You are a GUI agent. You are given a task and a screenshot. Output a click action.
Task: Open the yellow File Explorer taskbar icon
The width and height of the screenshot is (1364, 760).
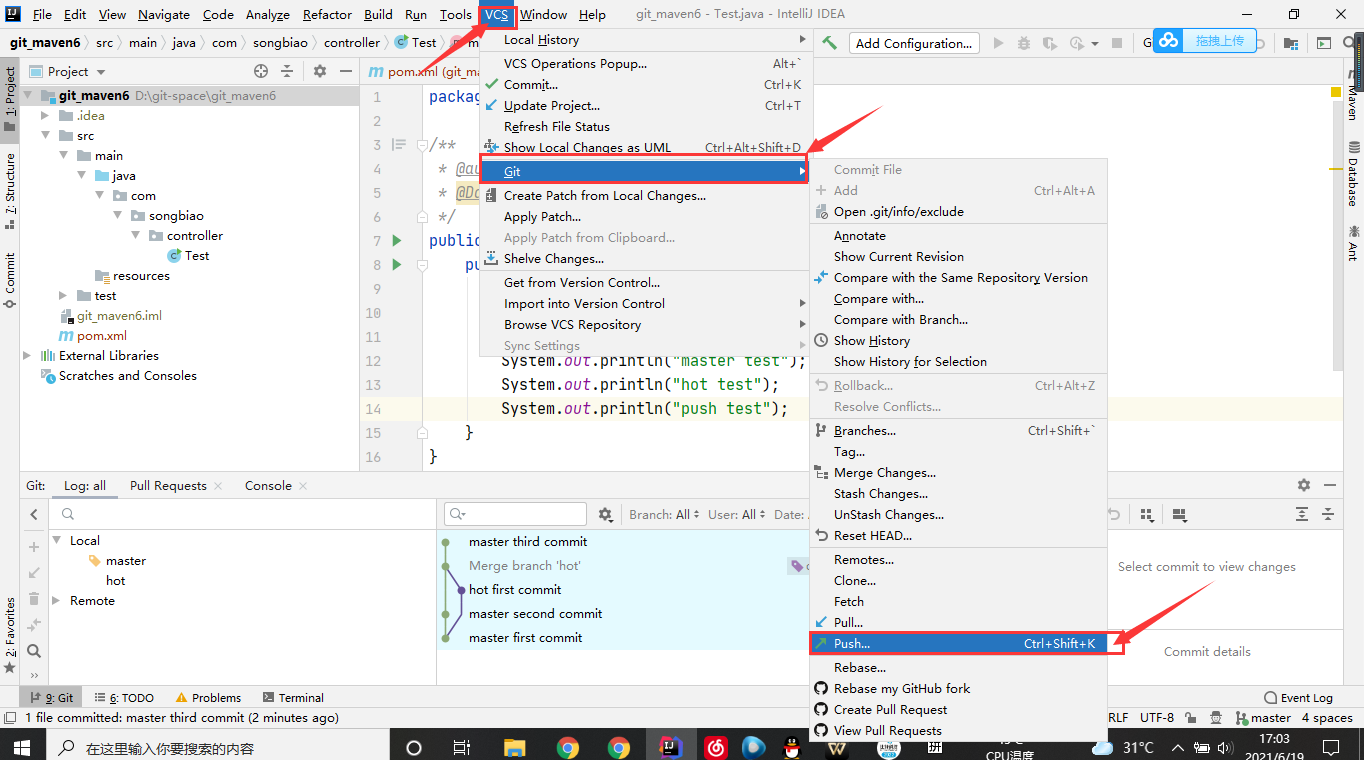tap(515, 747)
